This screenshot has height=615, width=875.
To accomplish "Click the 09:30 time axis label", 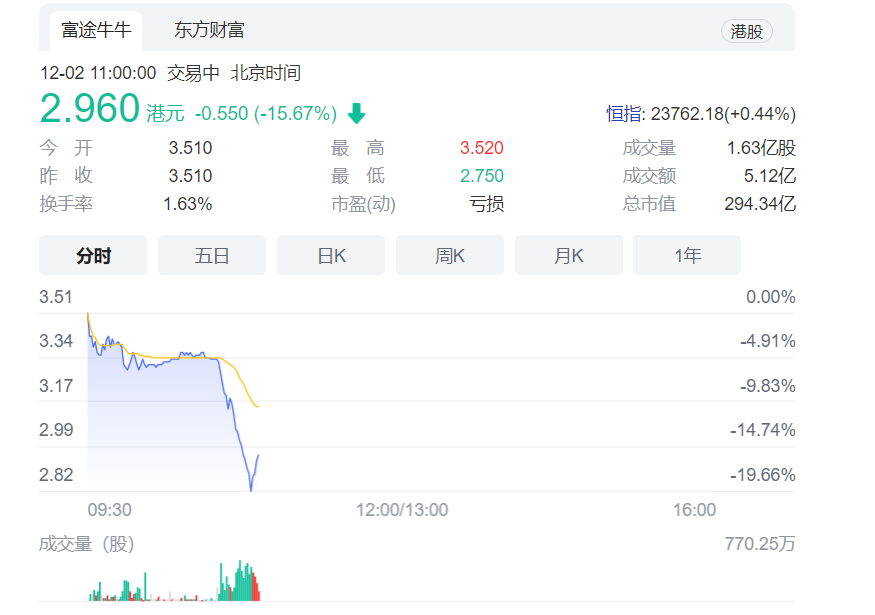I will (x=109, y=510).
